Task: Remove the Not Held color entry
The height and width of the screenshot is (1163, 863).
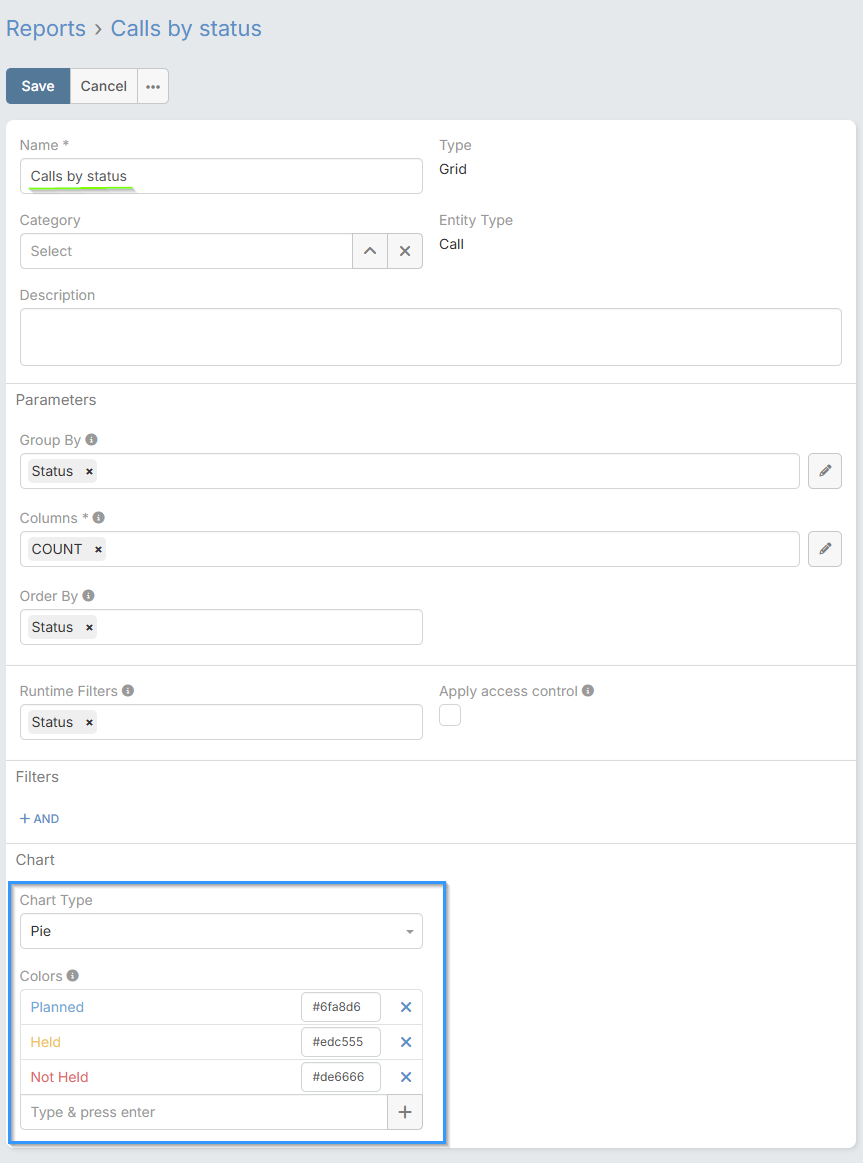Action: click(406, 1077)
